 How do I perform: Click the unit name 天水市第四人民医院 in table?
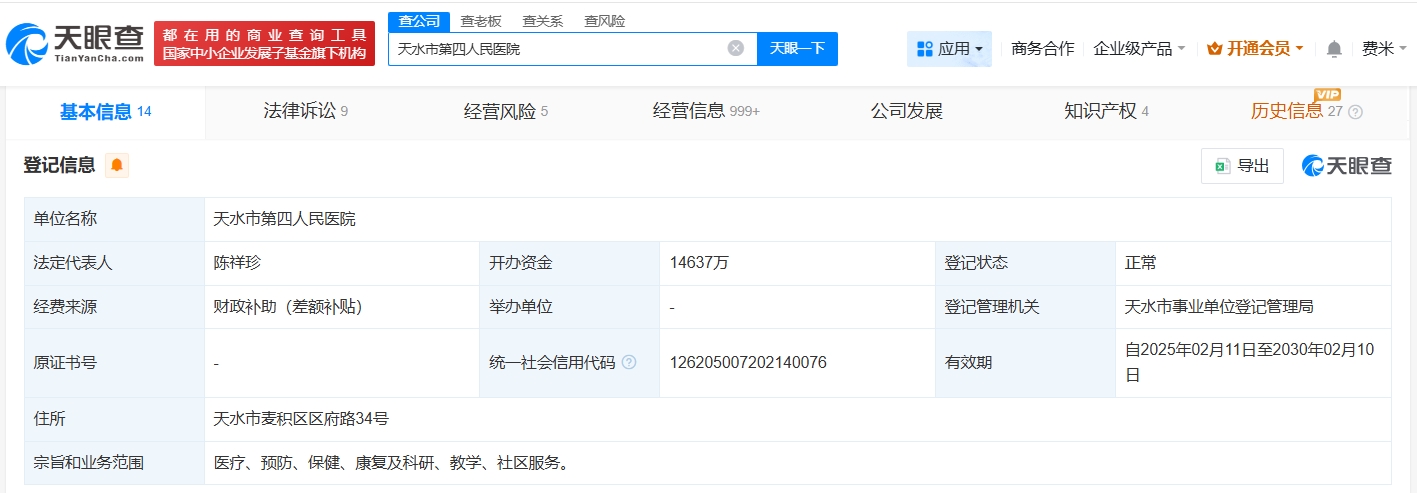pos(284,219)
